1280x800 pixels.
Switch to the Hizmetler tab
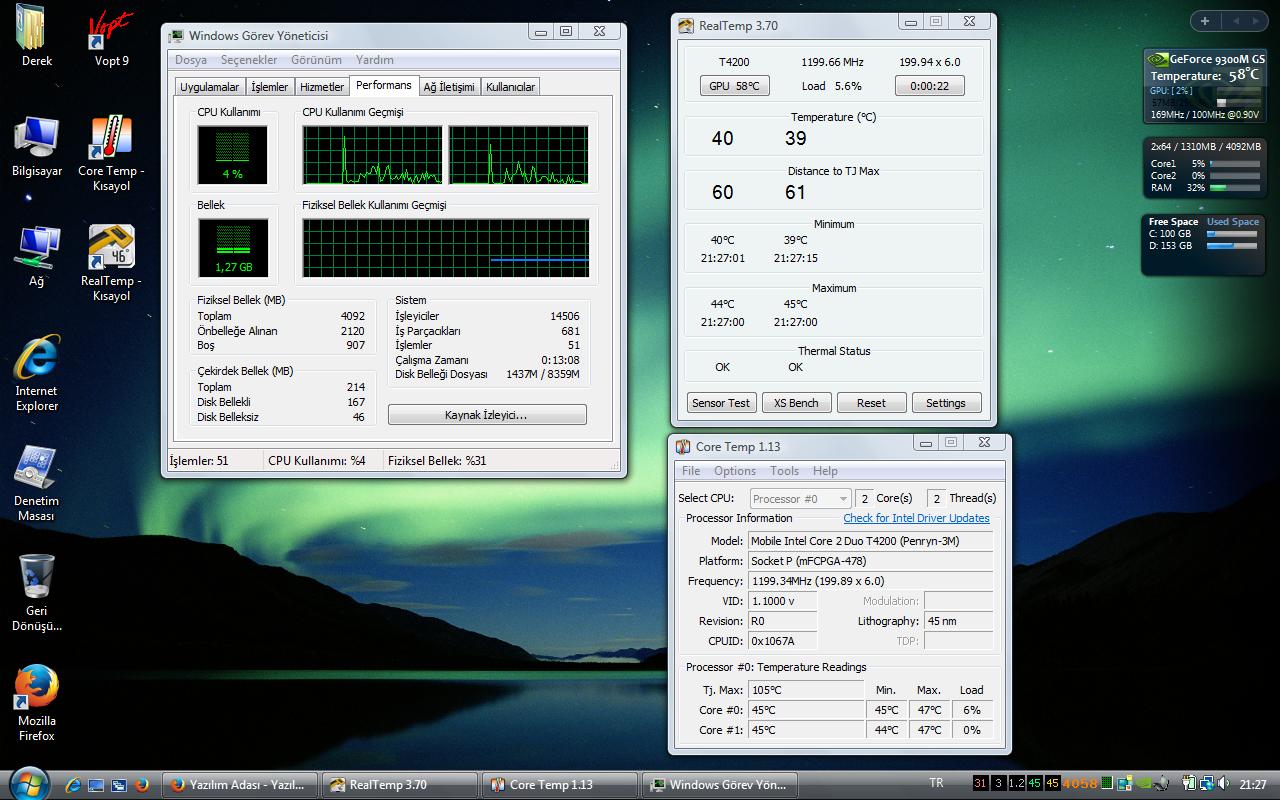click(x=322, y=87)
